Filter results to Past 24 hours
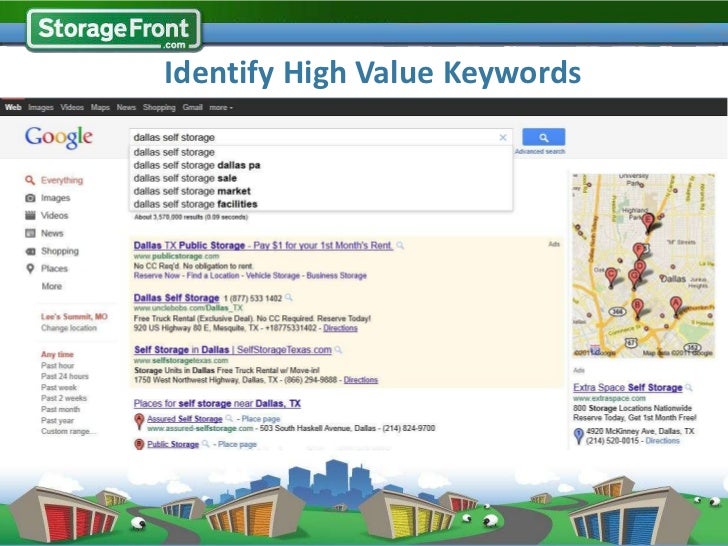 65,376
